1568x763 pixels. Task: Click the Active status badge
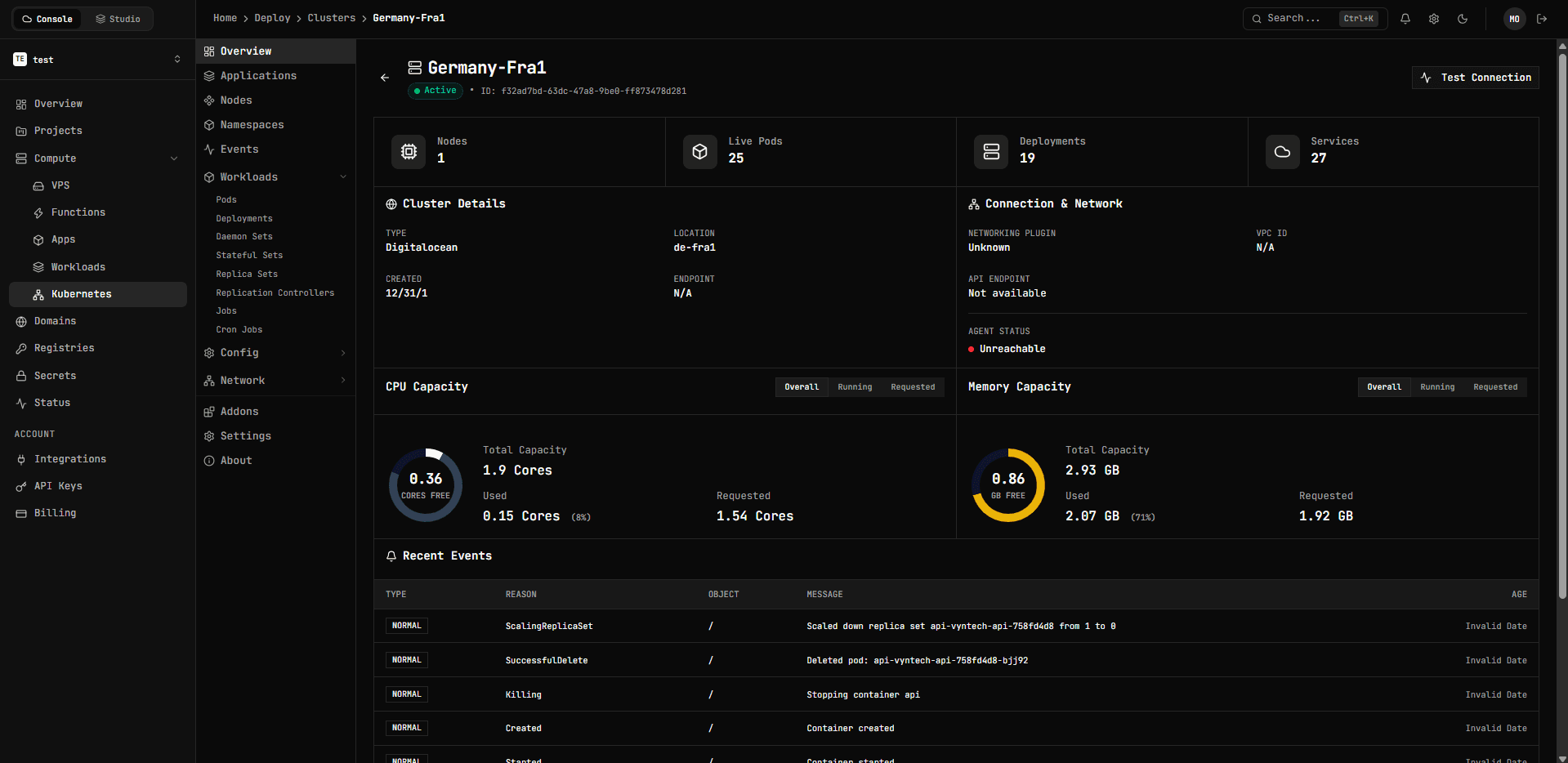point(436,91)
